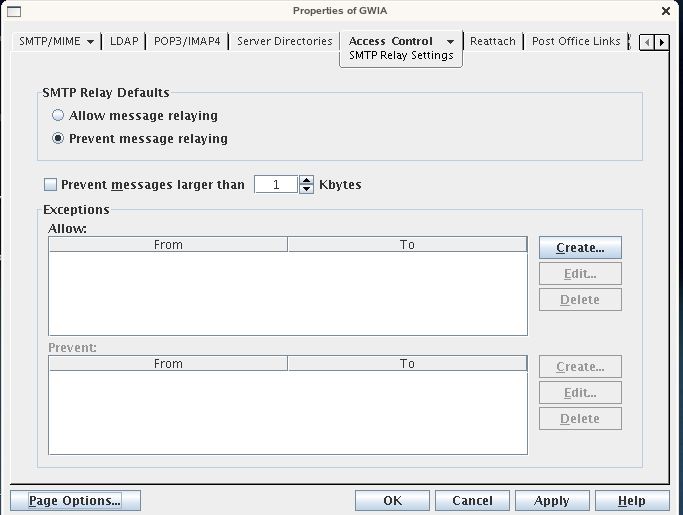Select the Access Control tab

coord(391,41)
